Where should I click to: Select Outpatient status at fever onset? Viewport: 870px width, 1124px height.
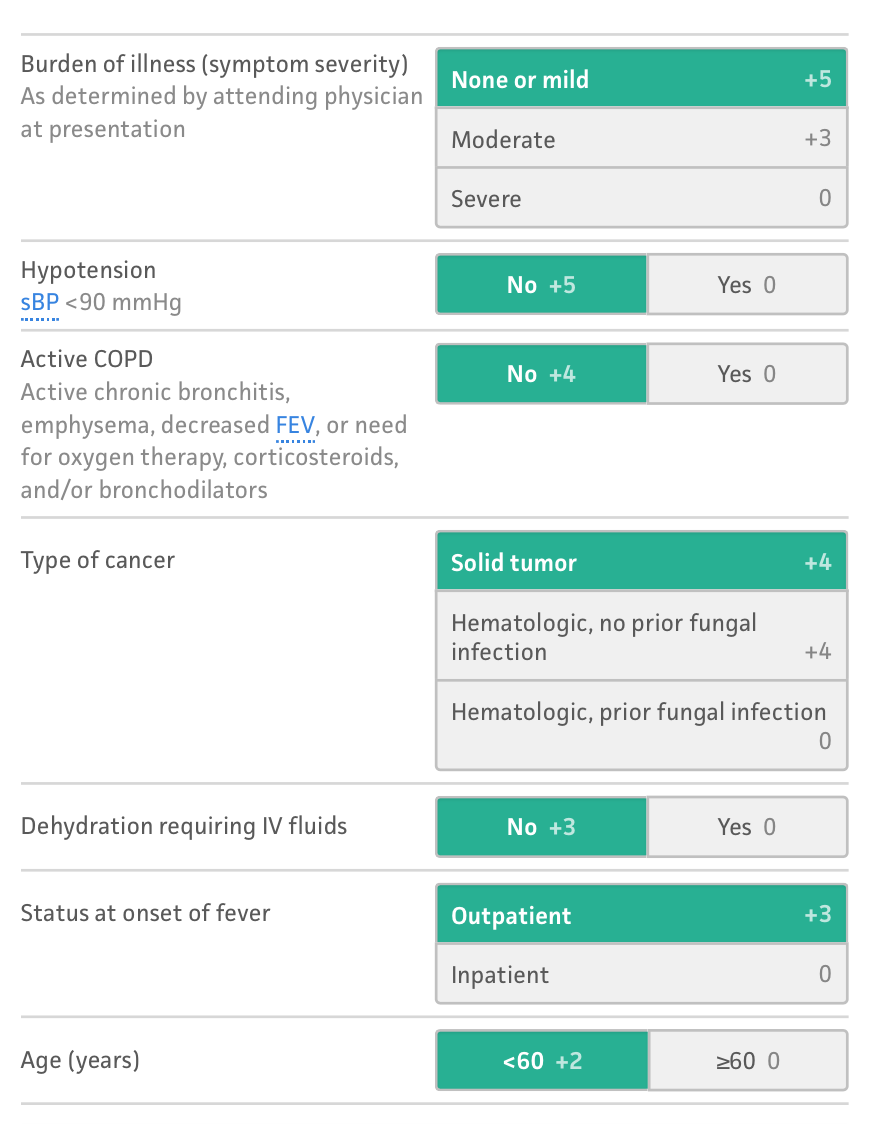(x=641, y=915)
